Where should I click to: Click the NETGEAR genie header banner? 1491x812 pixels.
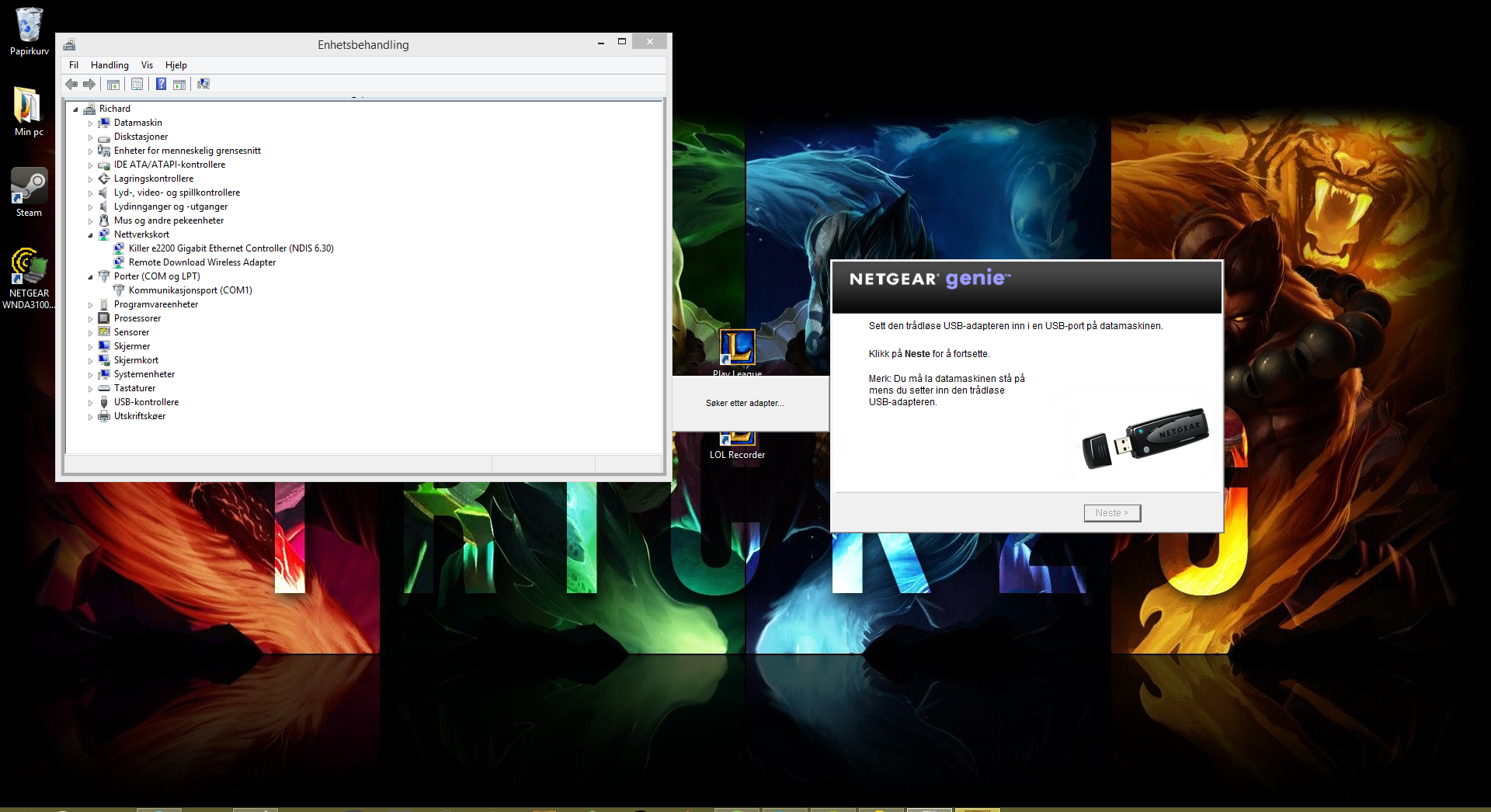click(x=1027, y=287)
